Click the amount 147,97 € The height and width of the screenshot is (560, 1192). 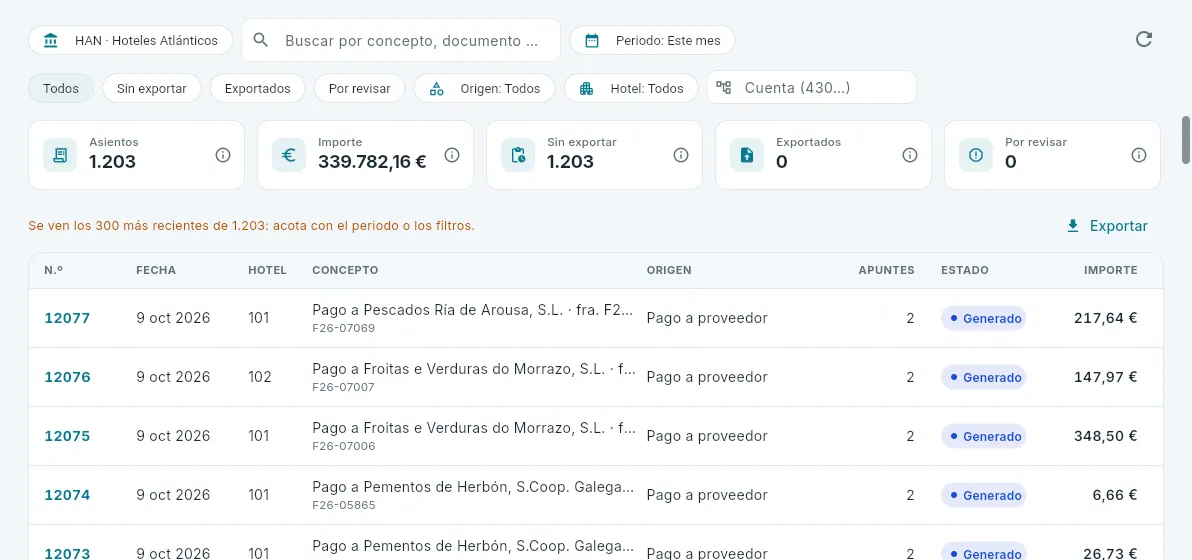pos(1105,377)
